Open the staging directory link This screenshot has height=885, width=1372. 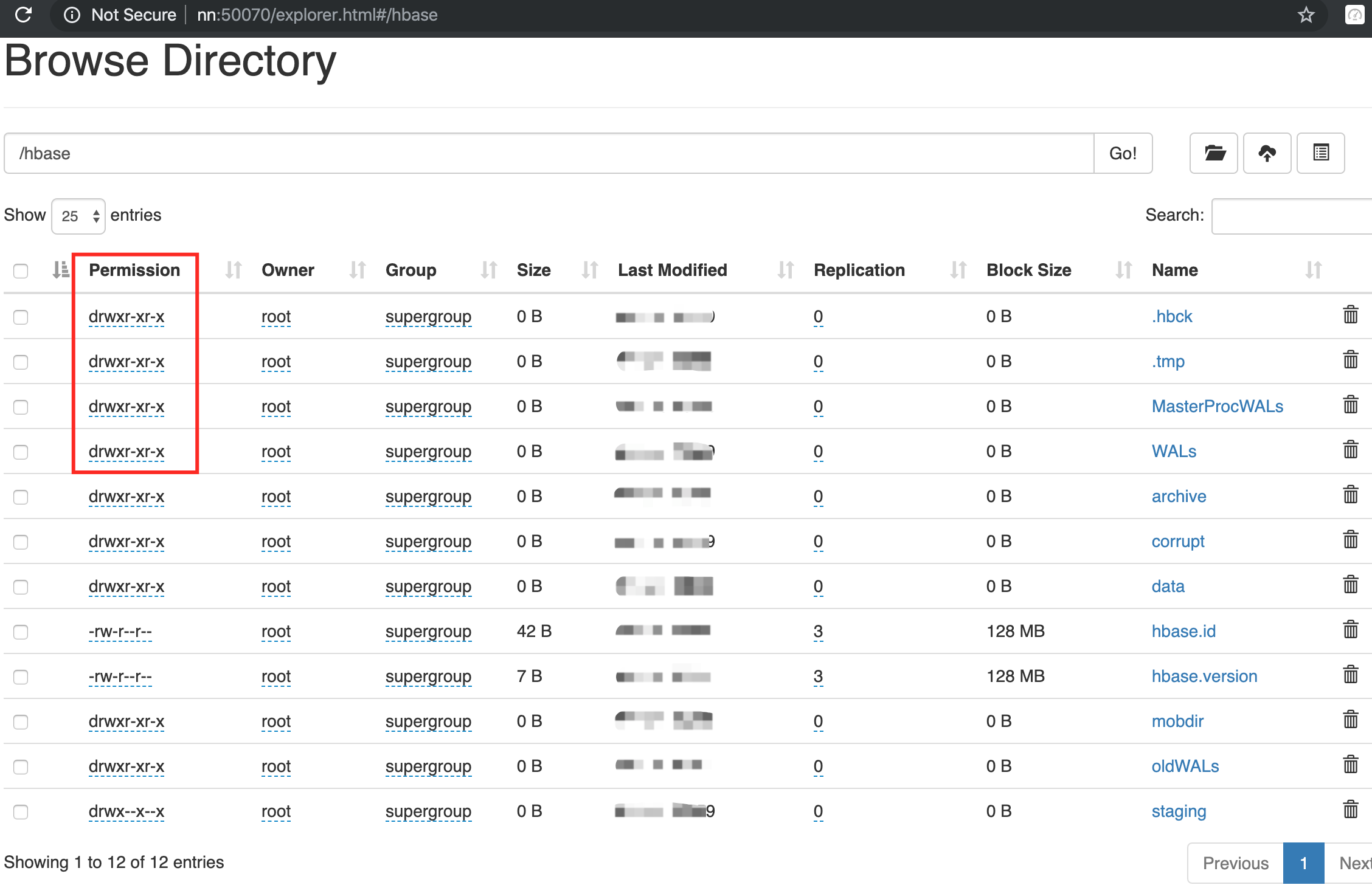pyautogui.click(x=1179, y=811)
